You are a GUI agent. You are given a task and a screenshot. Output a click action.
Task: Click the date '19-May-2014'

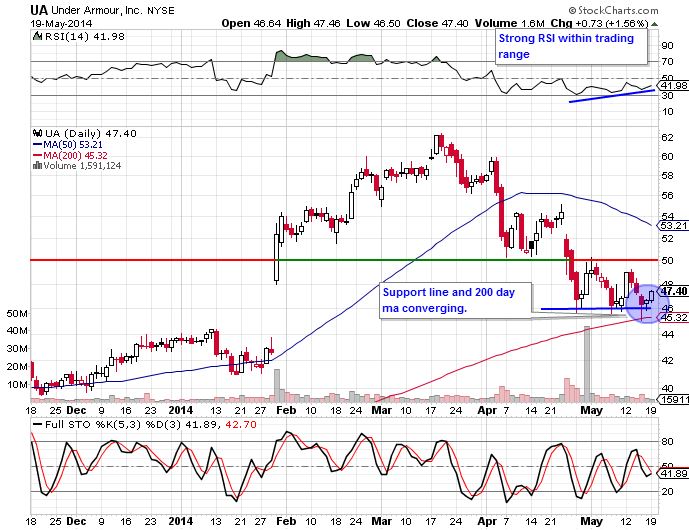click(61, 24)
